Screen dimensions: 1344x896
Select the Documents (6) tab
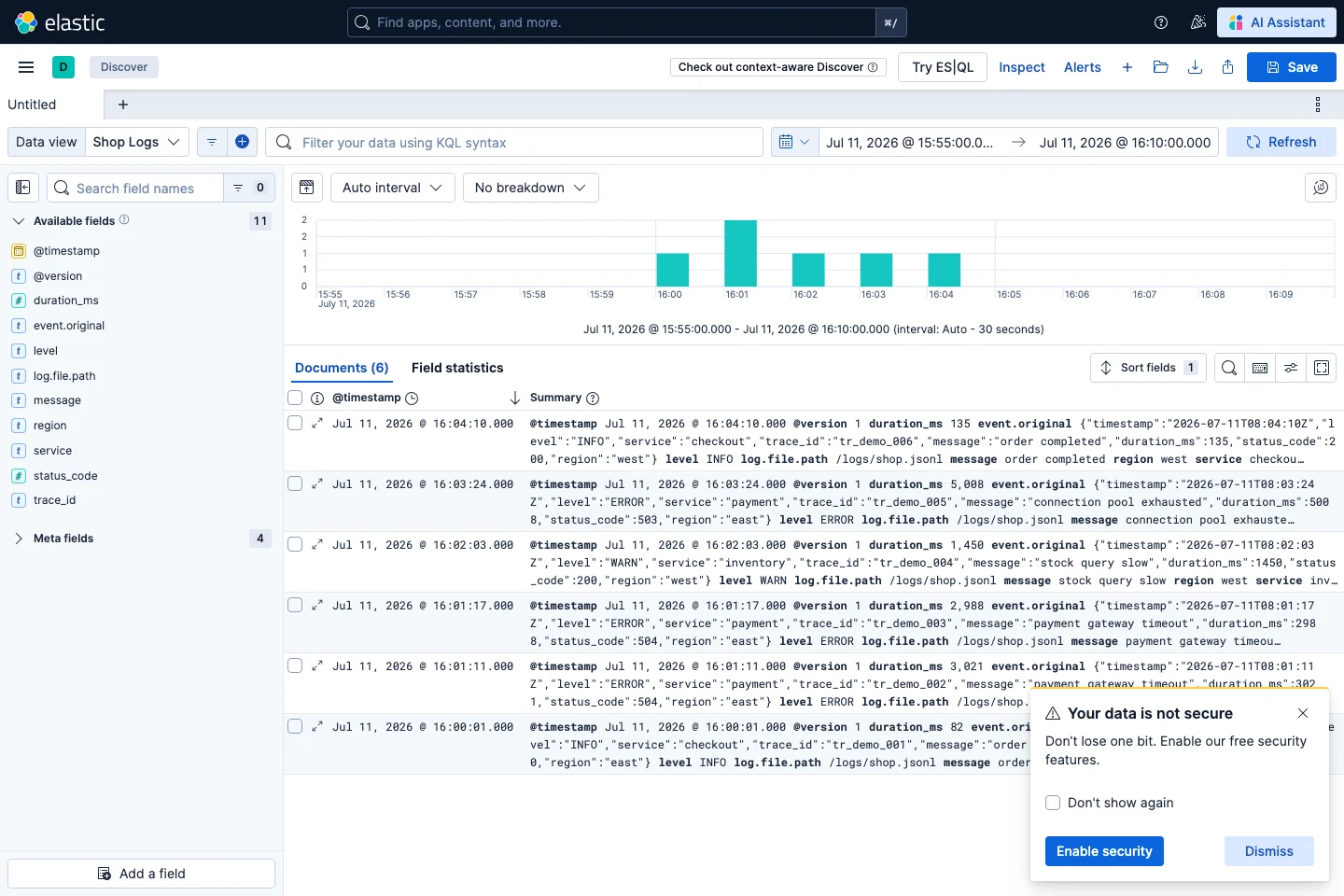pyautogui.click(x=342, y=368)
